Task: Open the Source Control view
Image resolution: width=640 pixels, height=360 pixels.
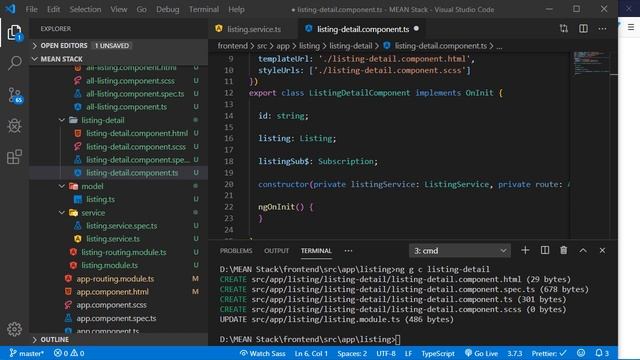Action: pos(15,96)
